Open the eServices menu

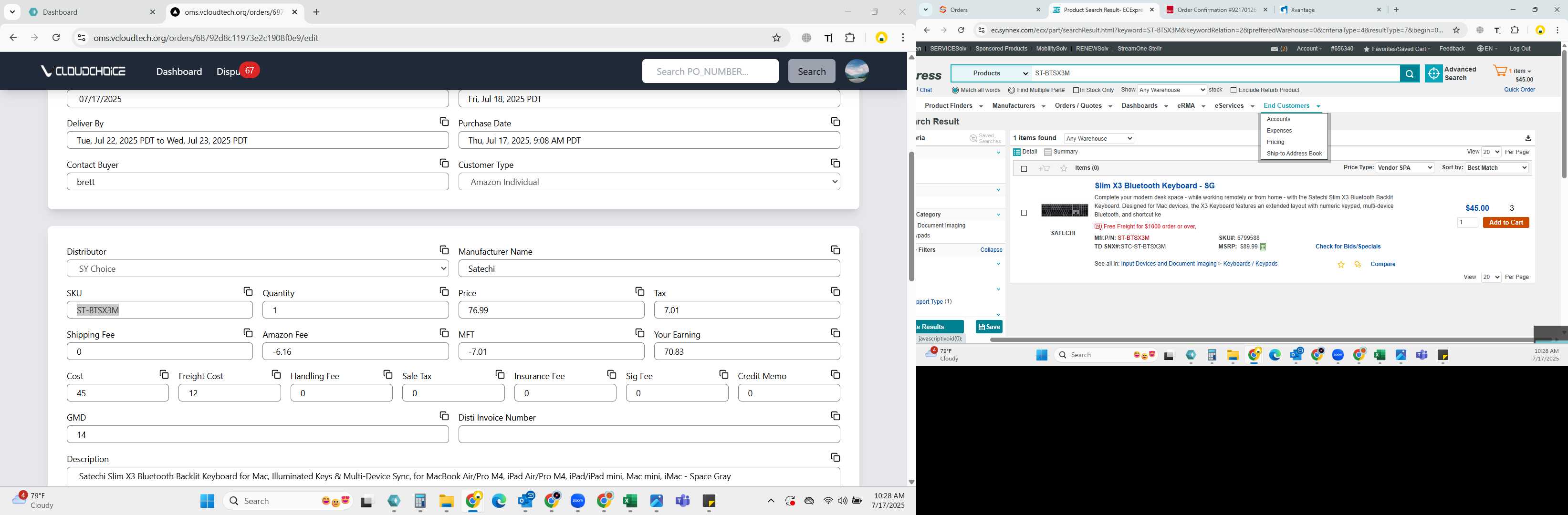1234,106
